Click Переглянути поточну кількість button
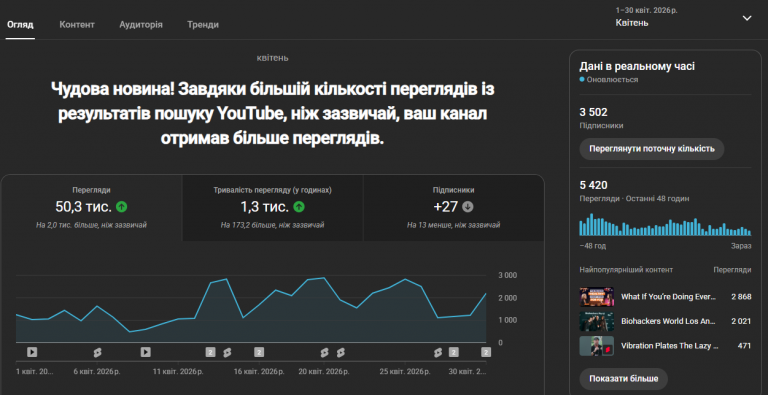 [x=651, y=149]
